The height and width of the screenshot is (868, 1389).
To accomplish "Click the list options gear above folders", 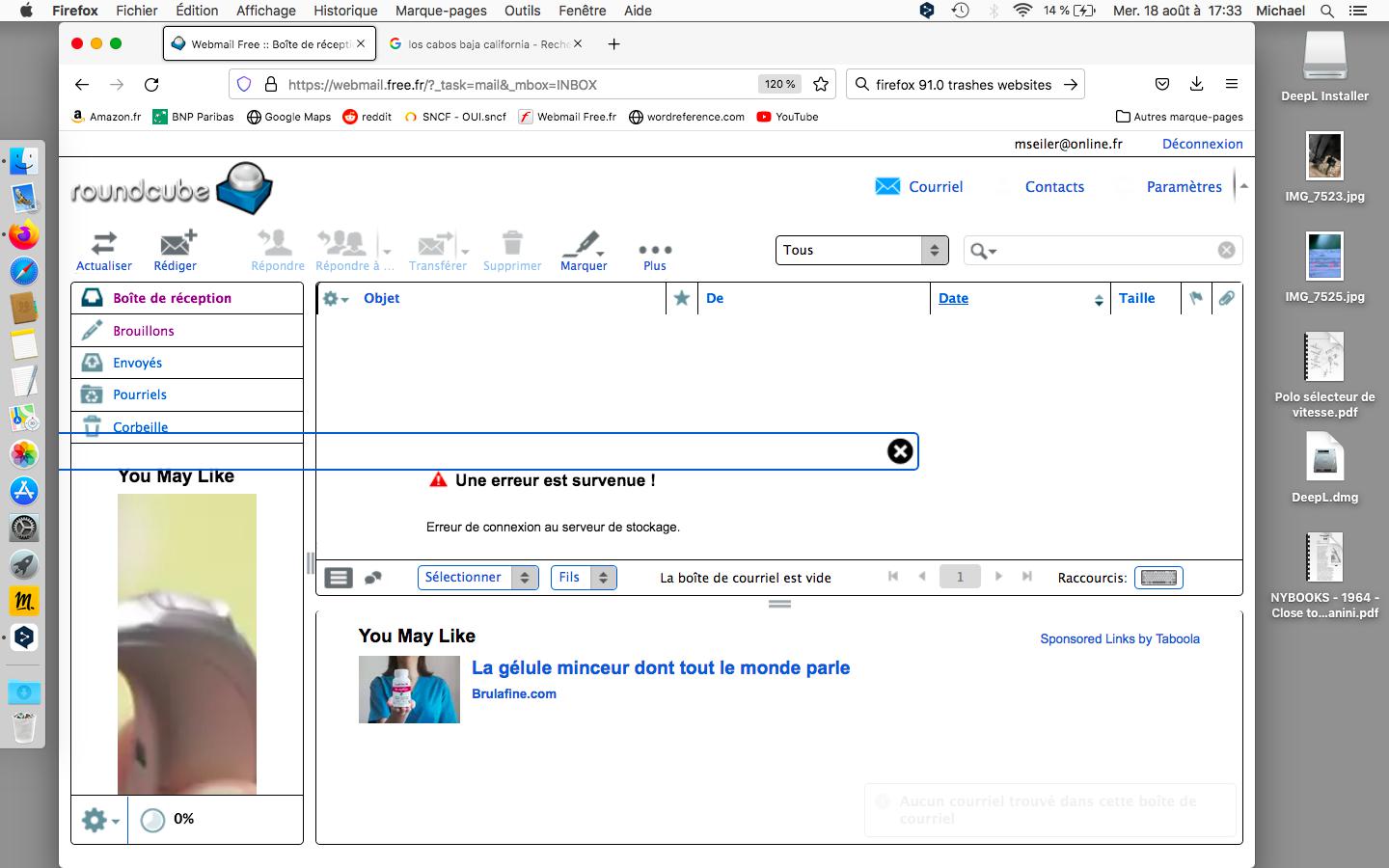I will point(331,299).
